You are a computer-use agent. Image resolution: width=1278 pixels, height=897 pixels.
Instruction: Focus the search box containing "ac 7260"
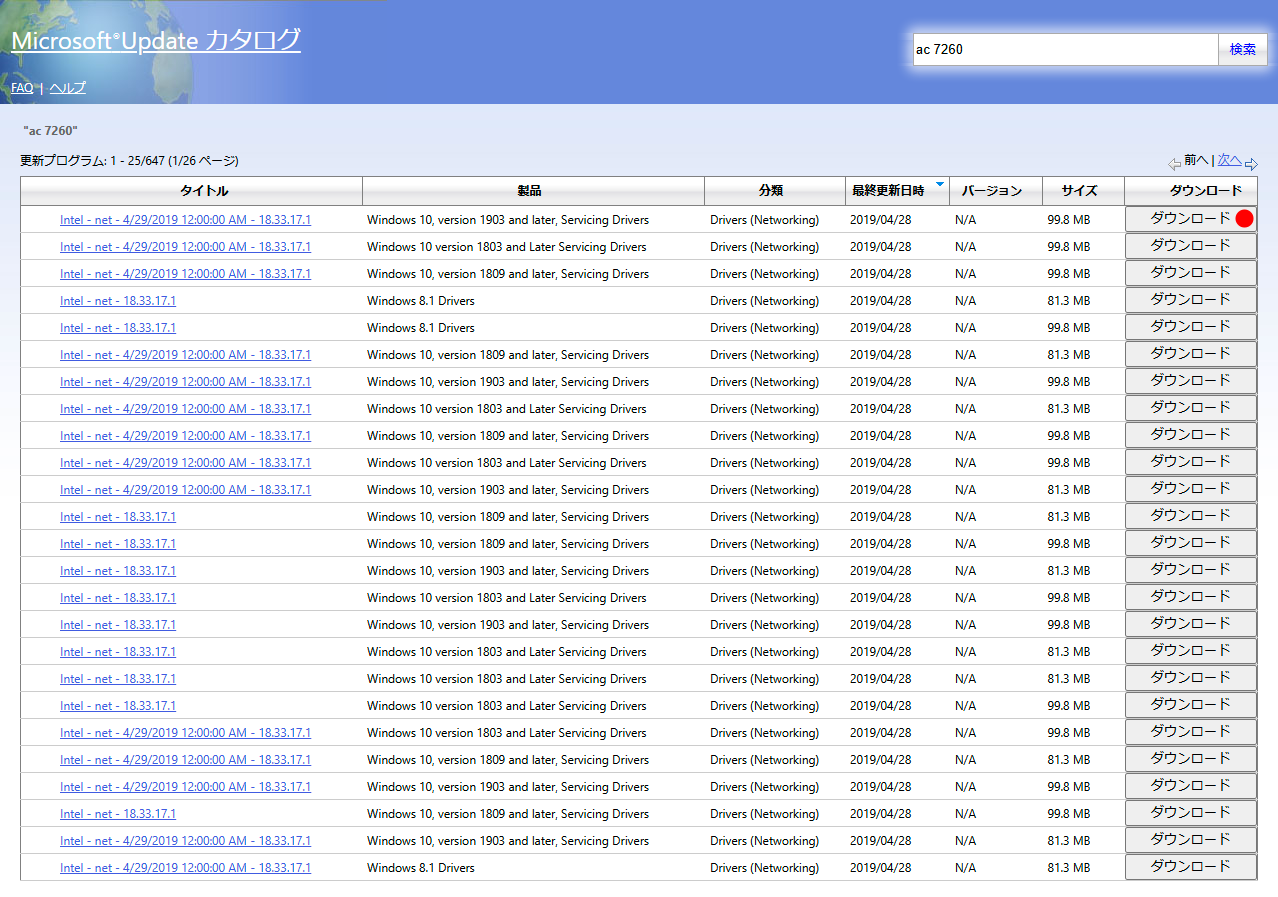tap(1065, 49)
